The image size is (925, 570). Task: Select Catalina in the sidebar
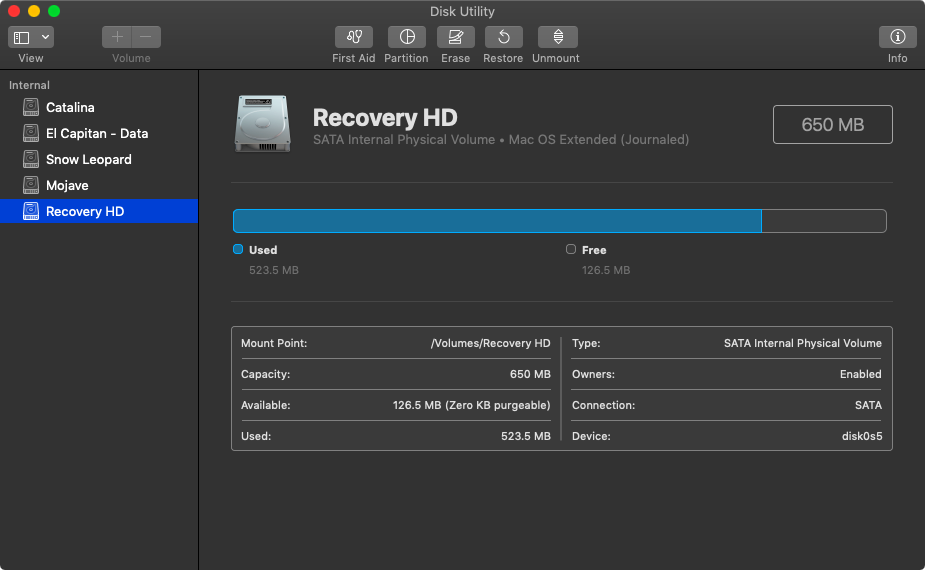(x=99, y=107)
